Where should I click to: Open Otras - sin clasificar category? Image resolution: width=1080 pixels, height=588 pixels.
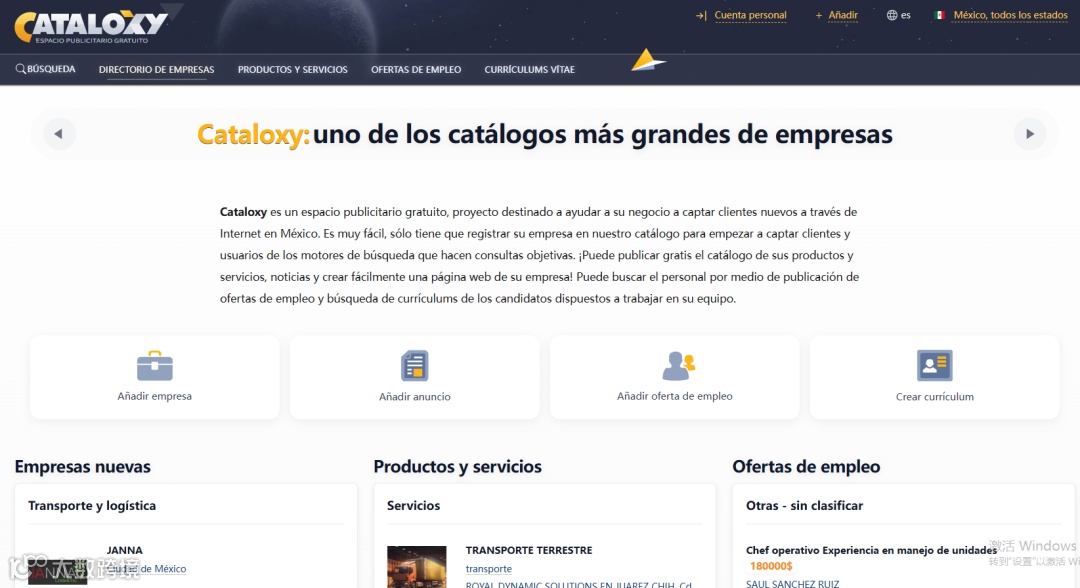click(x=804, y=505)
